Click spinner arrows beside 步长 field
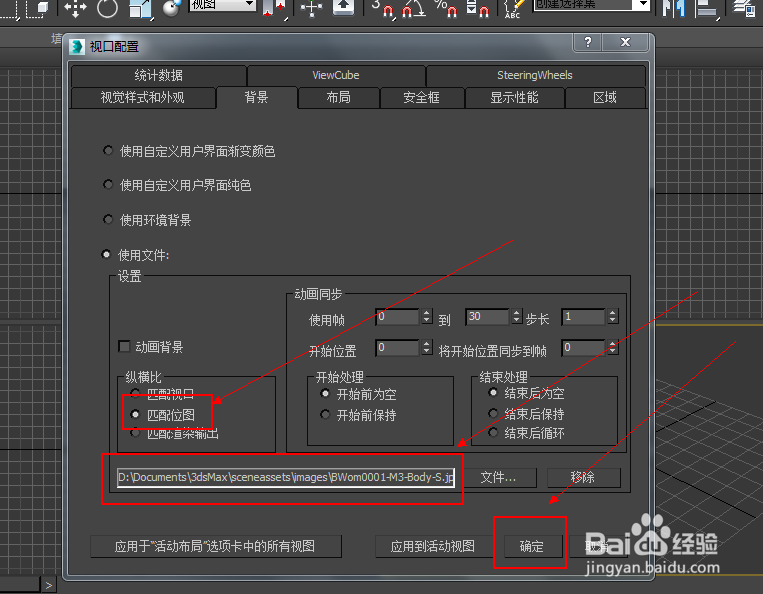 coord(613,317)
